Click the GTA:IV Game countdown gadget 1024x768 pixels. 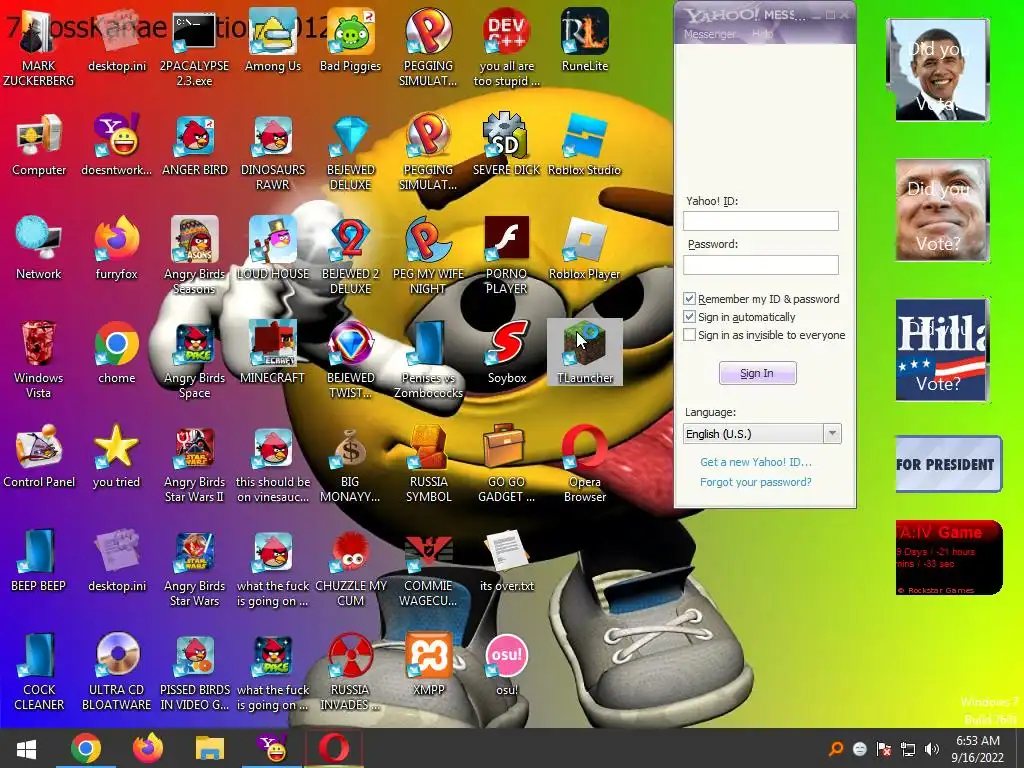point(948,558)
